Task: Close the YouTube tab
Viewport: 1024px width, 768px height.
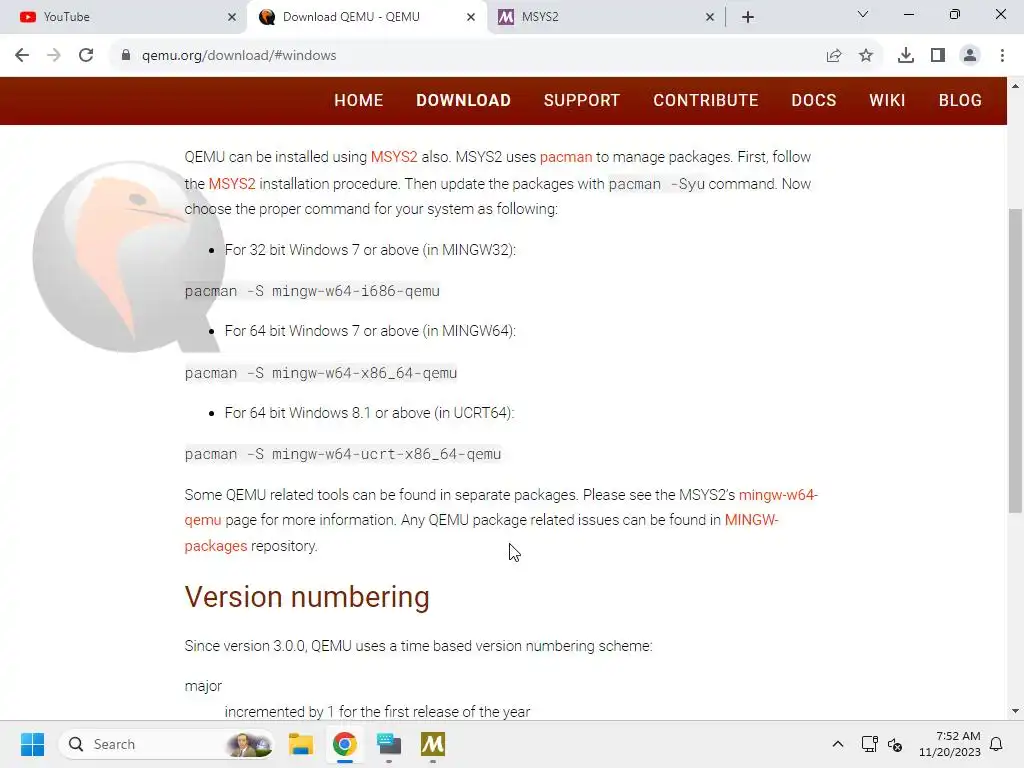Action: click(232, 17)
